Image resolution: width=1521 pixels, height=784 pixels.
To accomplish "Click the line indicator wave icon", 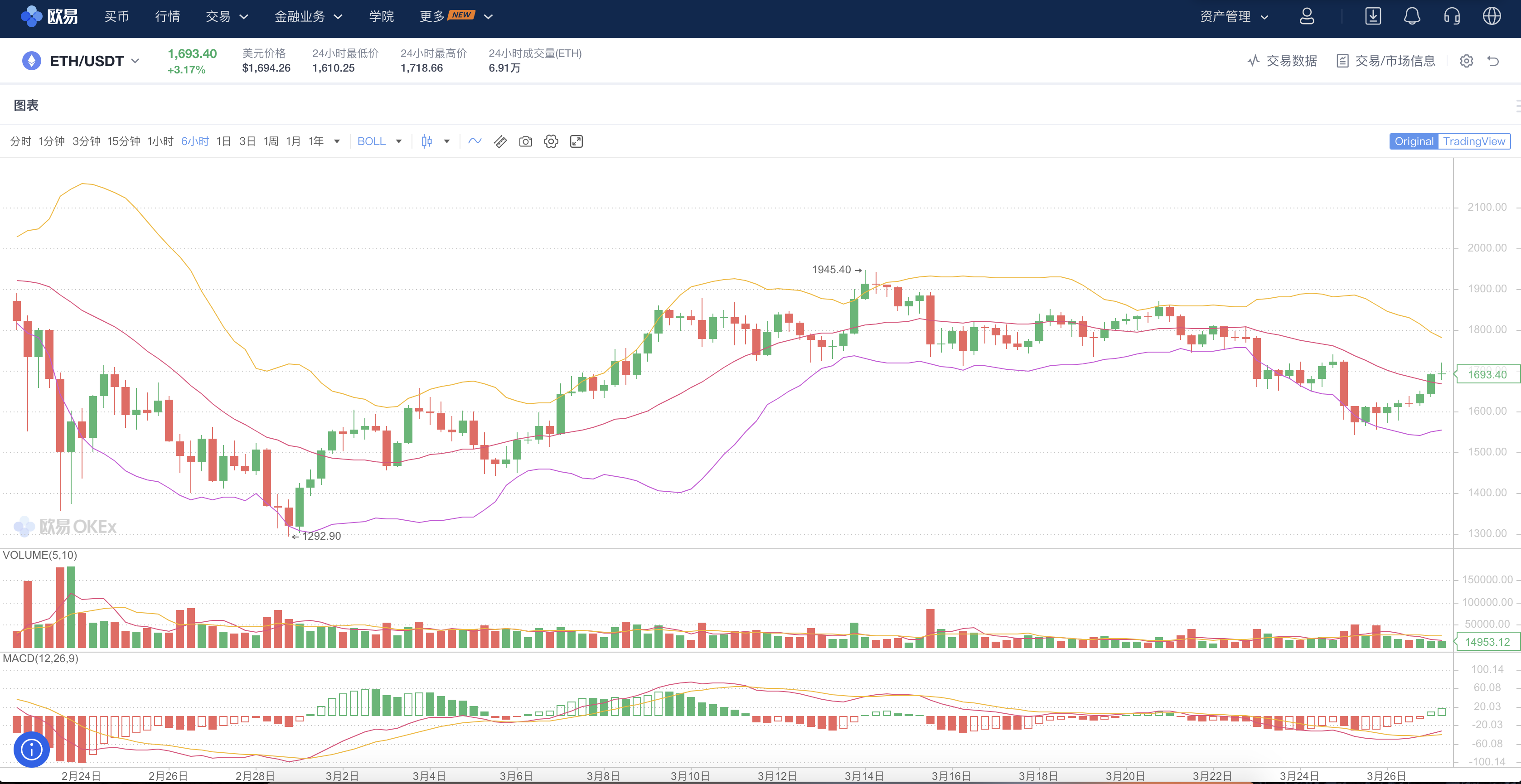I will point(475,142).
